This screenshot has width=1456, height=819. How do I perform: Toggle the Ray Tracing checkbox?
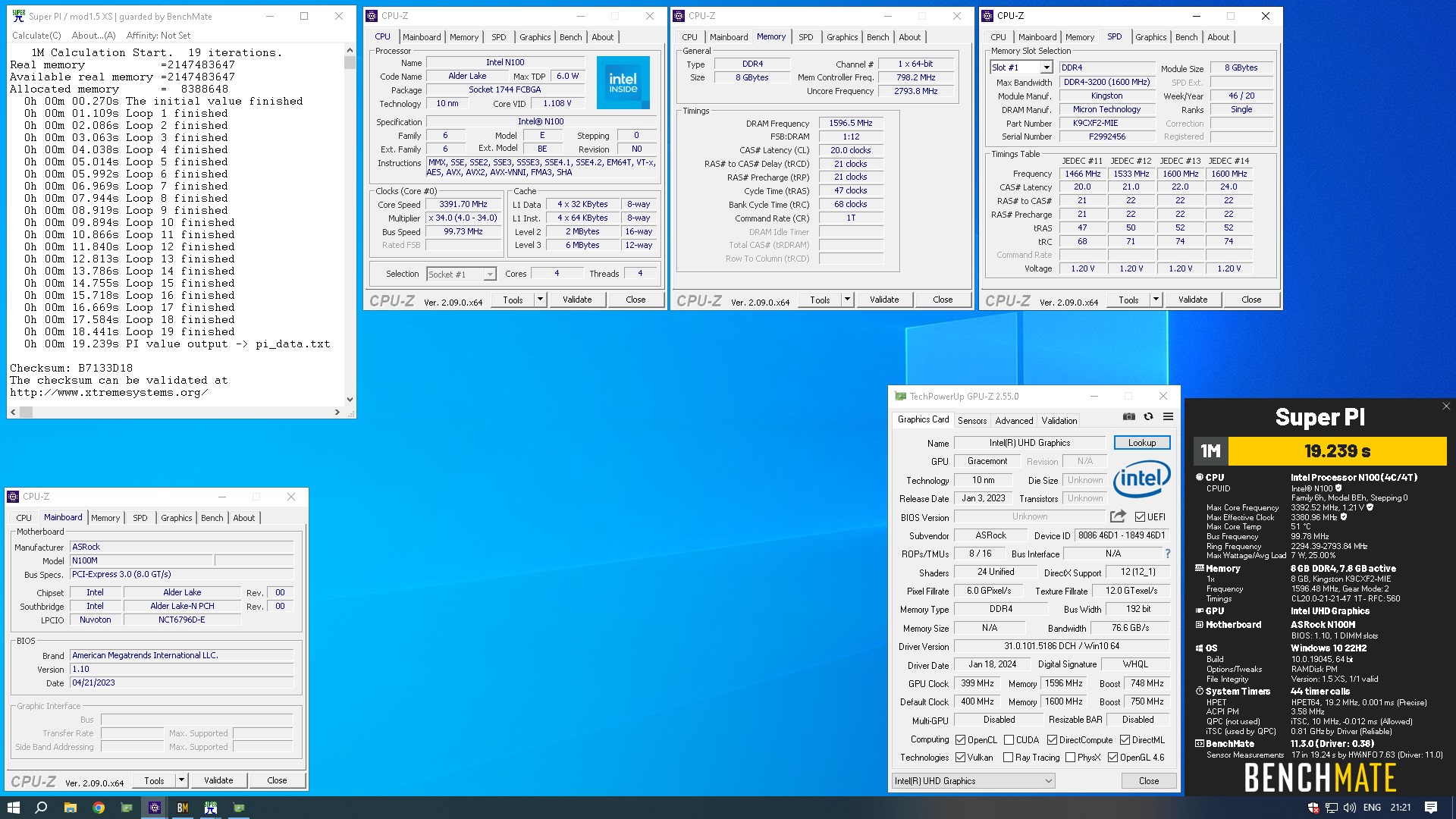(x=1008, y=758)
